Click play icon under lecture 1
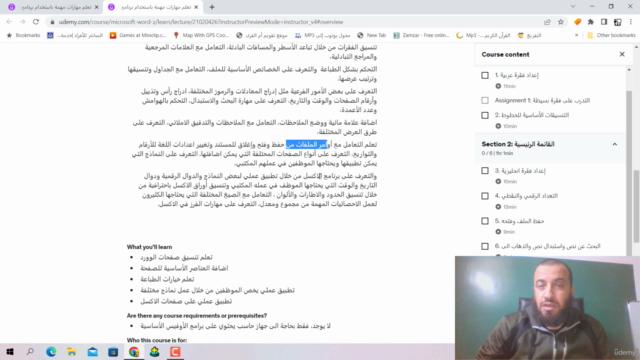 pos(498,86)
